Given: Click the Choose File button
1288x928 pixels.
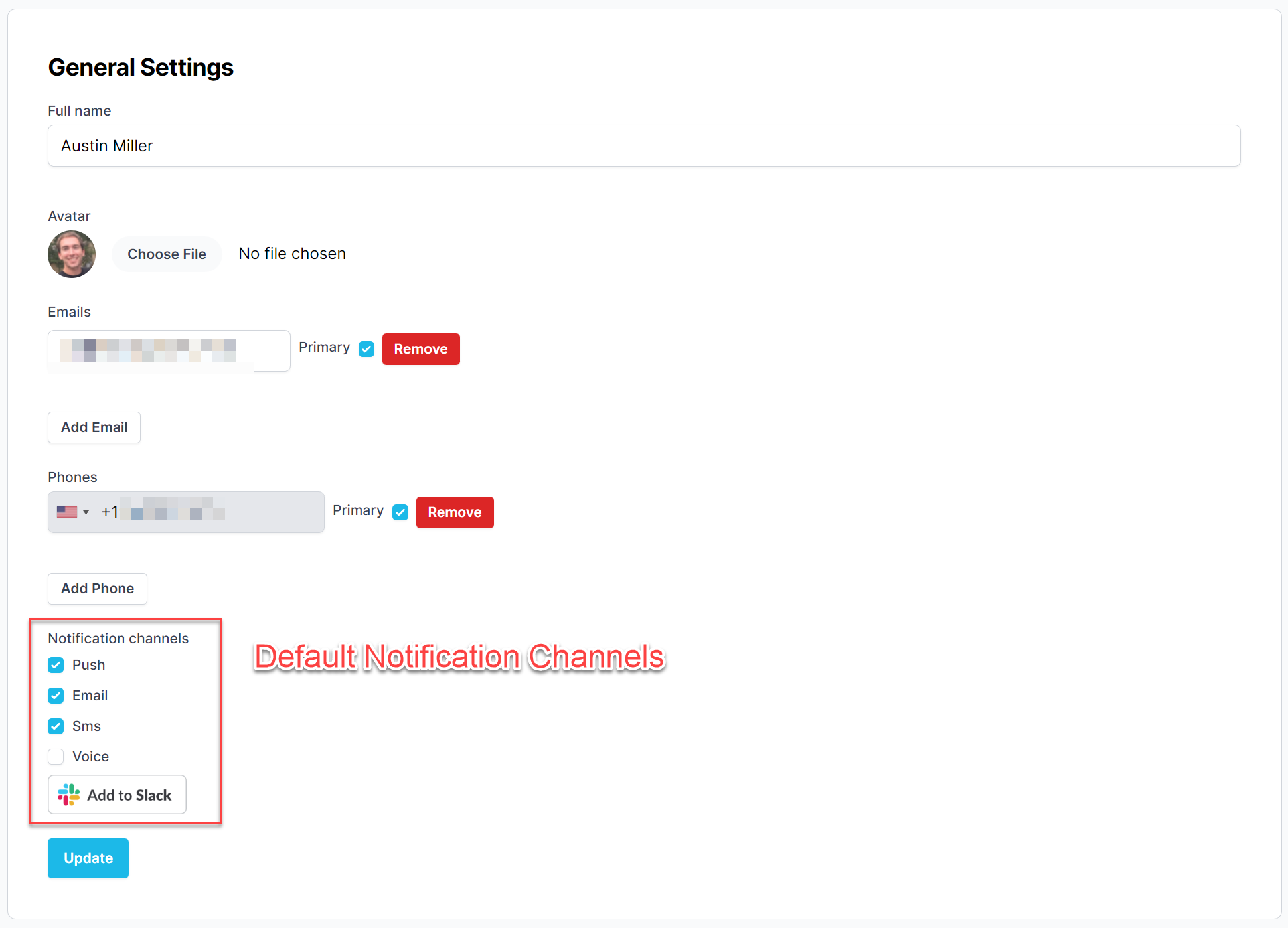Looking at the screenshot, I should click(167, 254).
